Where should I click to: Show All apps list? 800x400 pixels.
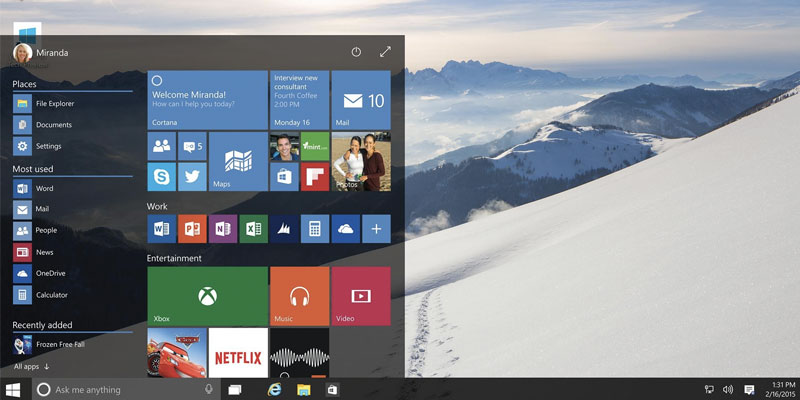point(31,366)
